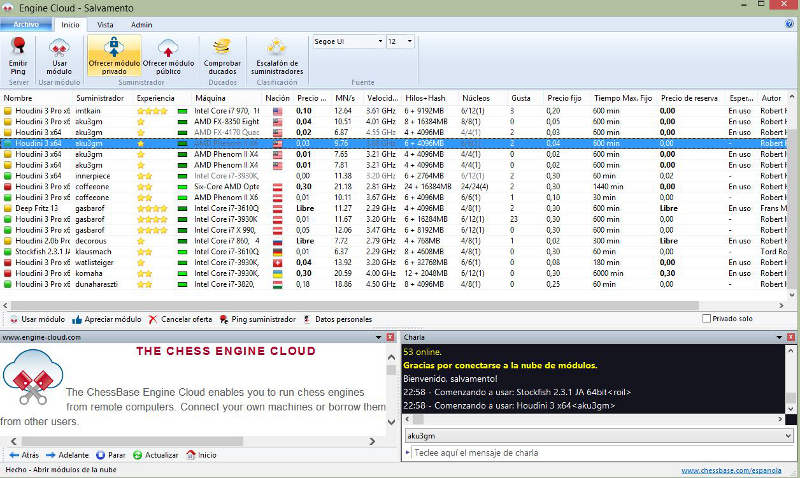Click the German flag in the klausmach row

[277, 252]
